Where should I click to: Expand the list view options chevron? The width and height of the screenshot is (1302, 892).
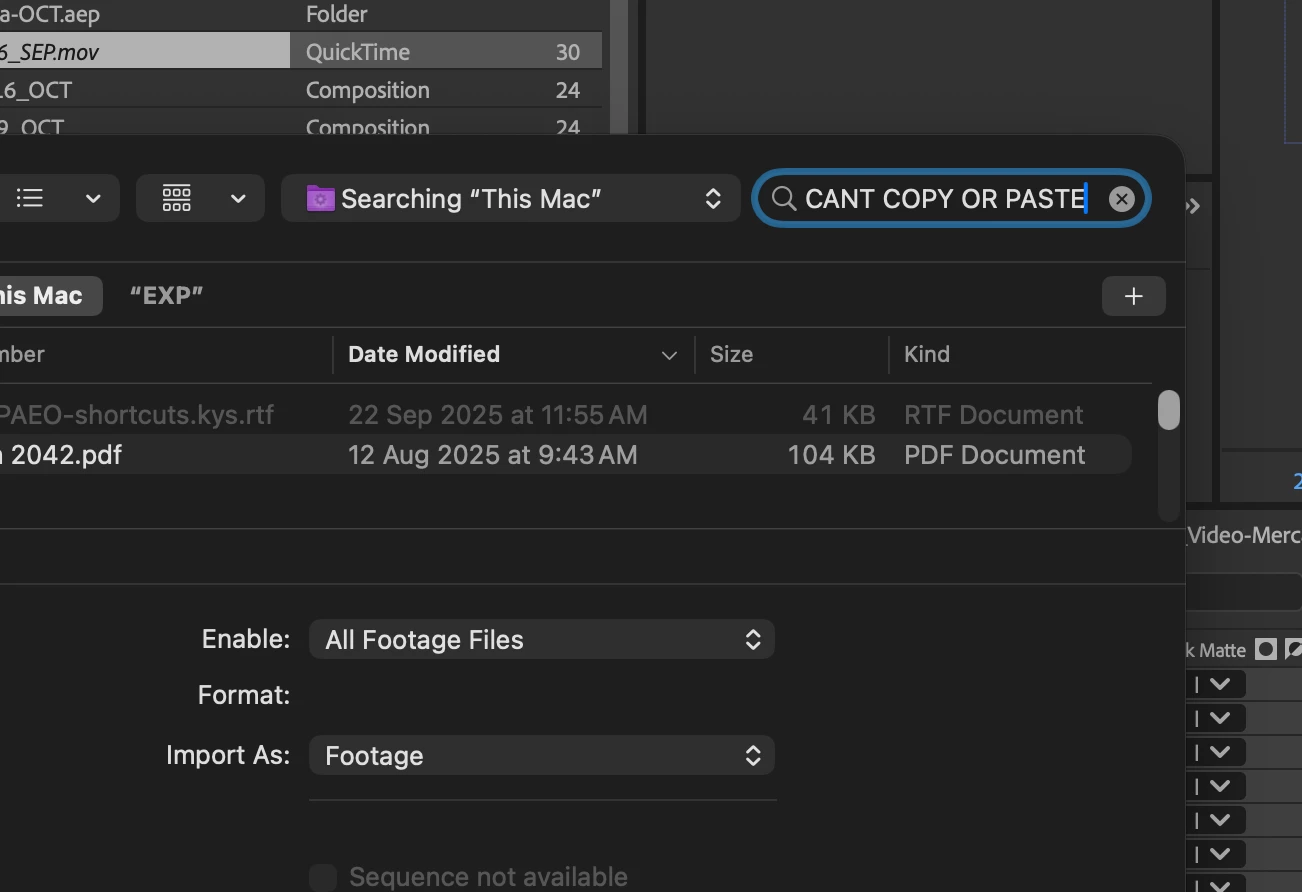pos(93,198)
